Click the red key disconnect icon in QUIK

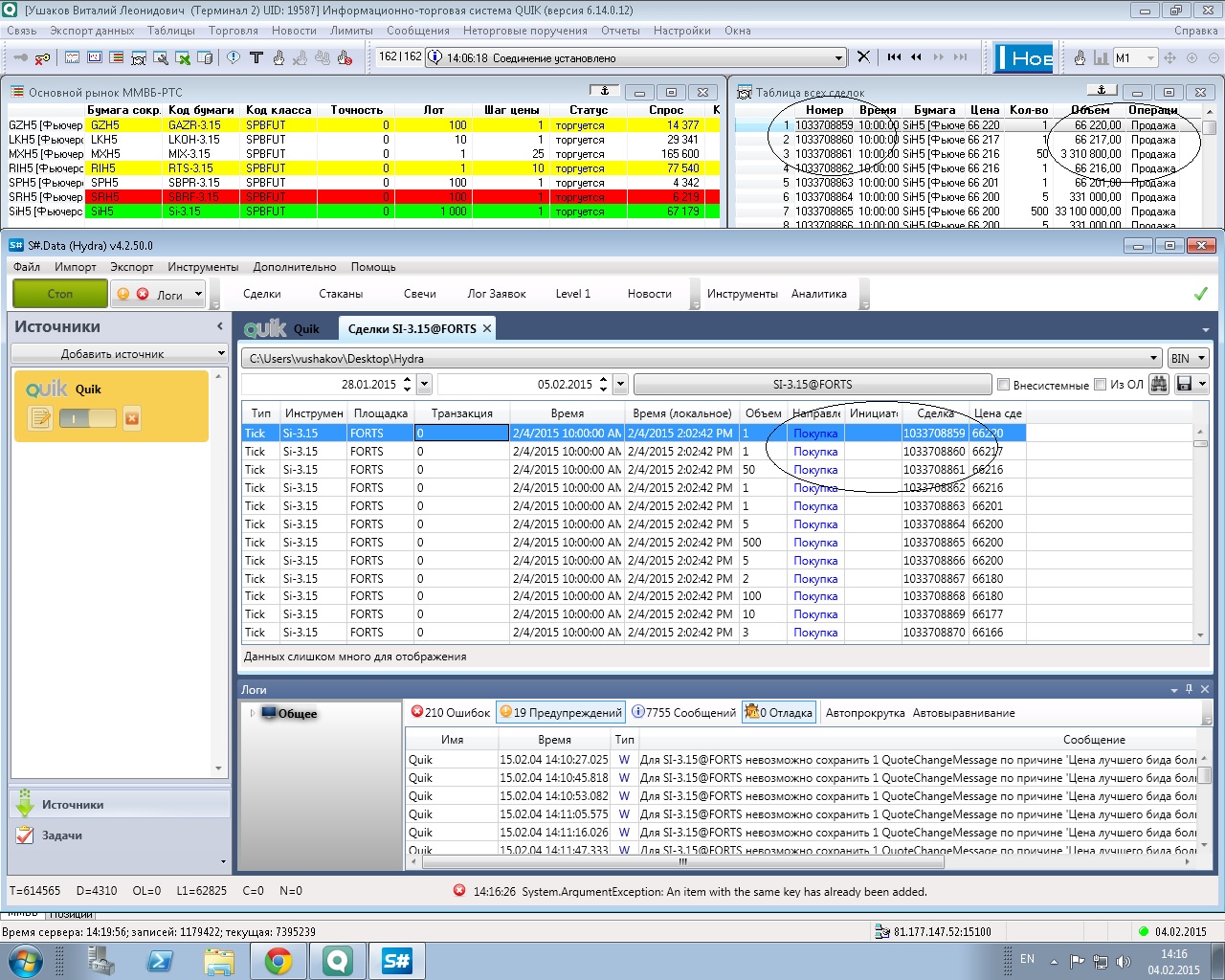pos(42,57)
